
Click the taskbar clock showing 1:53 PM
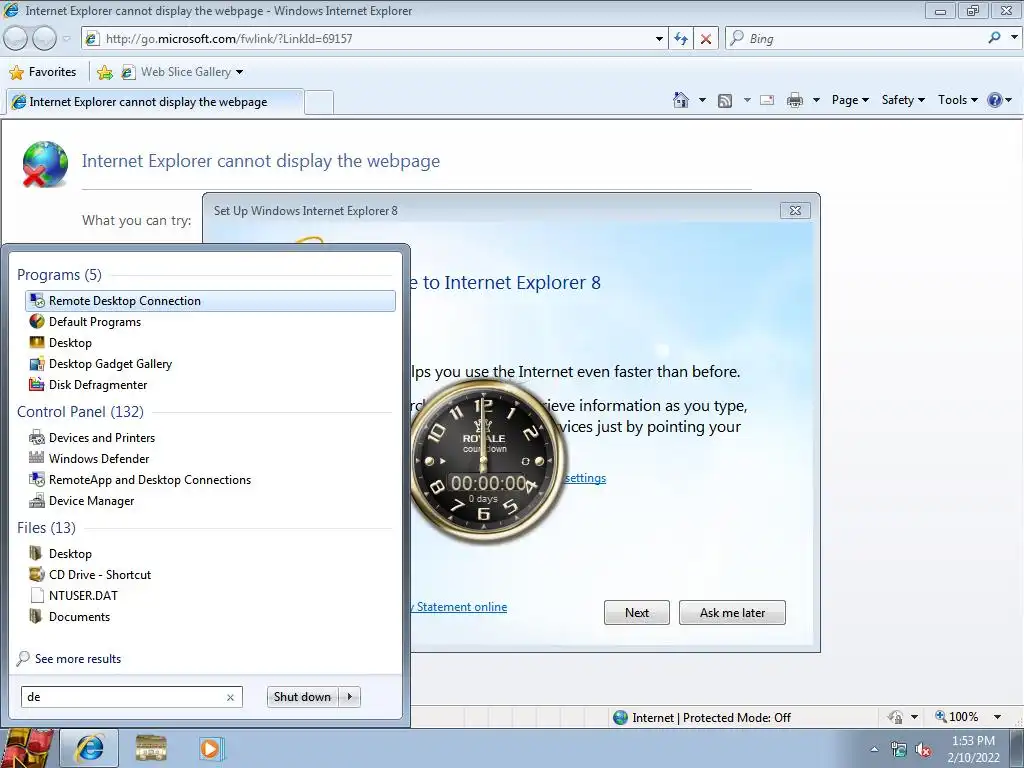tap(973, 749)
